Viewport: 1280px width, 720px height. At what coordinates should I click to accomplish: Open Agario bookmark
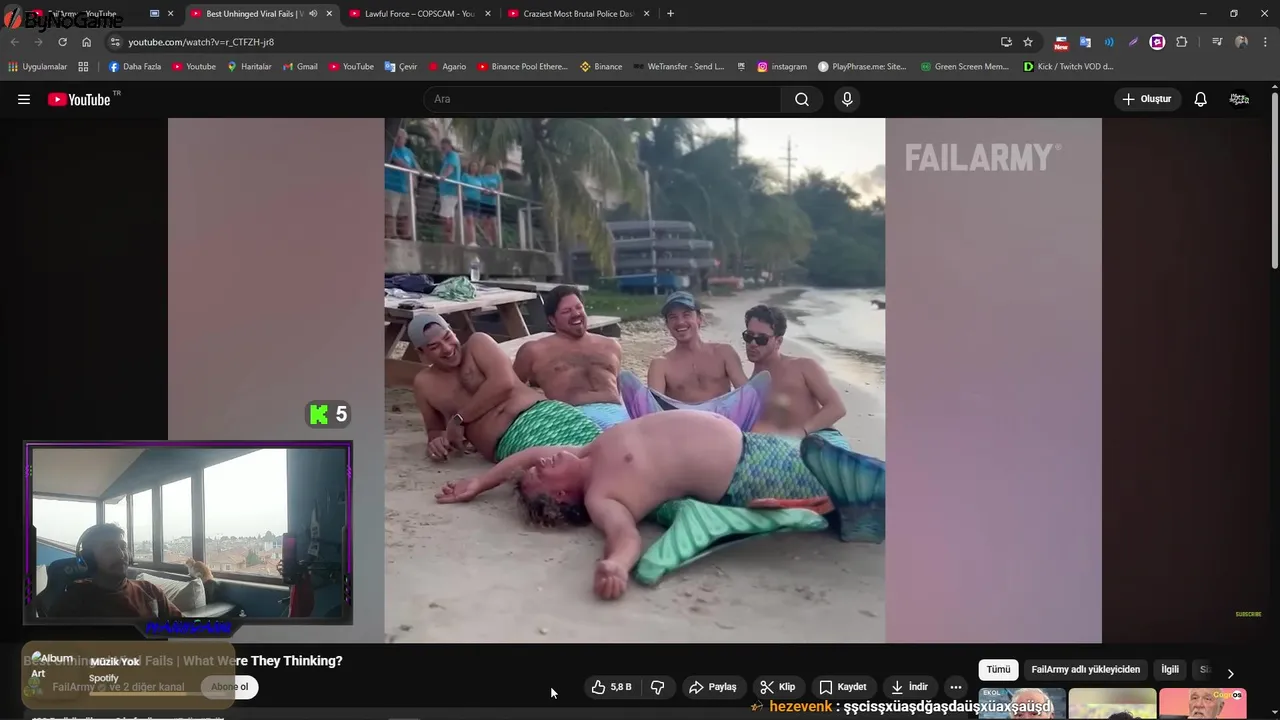coord(447,67)
